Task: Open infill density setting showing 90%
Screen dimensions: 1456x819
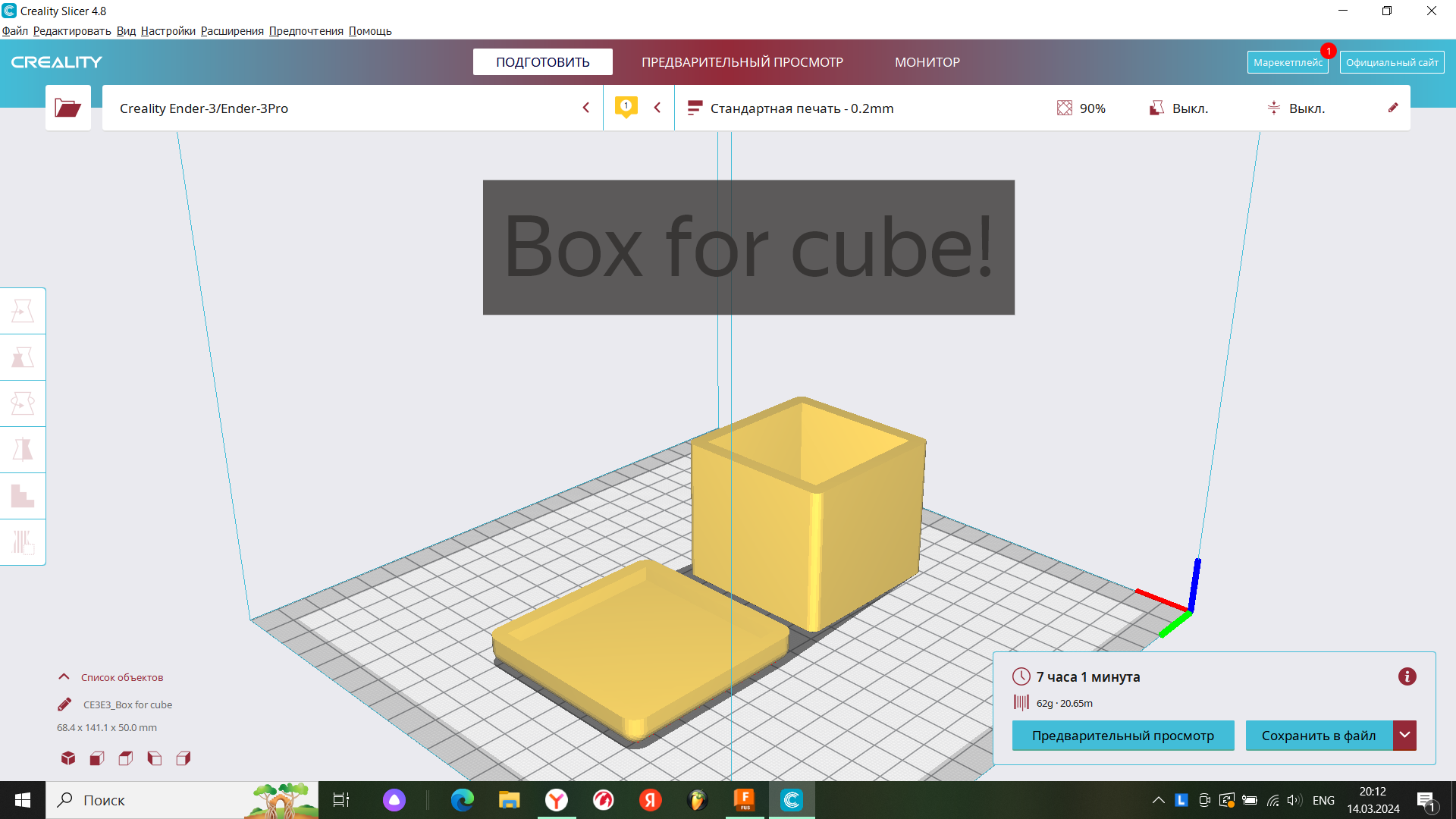Action: [1080, 108]
